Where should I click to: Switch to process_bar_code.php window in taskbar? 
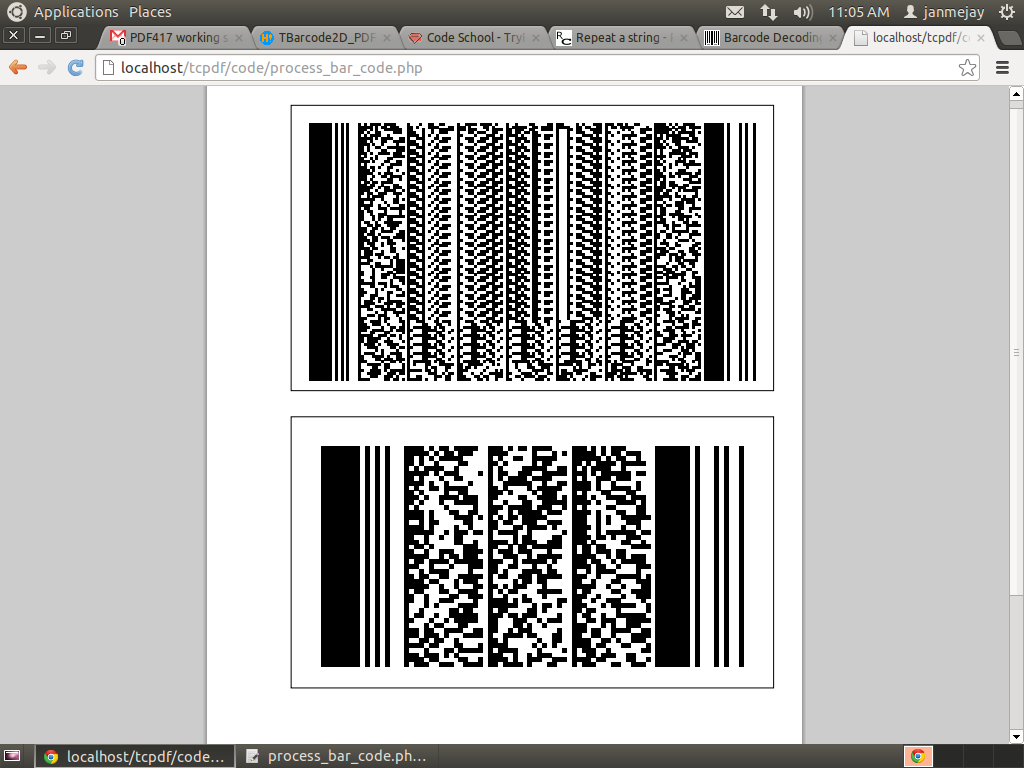point(338,756)
